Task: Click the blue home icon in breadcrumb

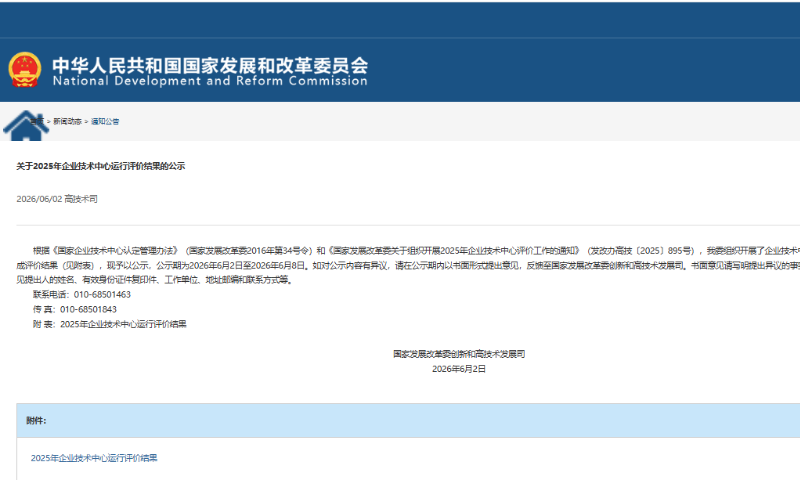Action: click(x=26, y=125)
